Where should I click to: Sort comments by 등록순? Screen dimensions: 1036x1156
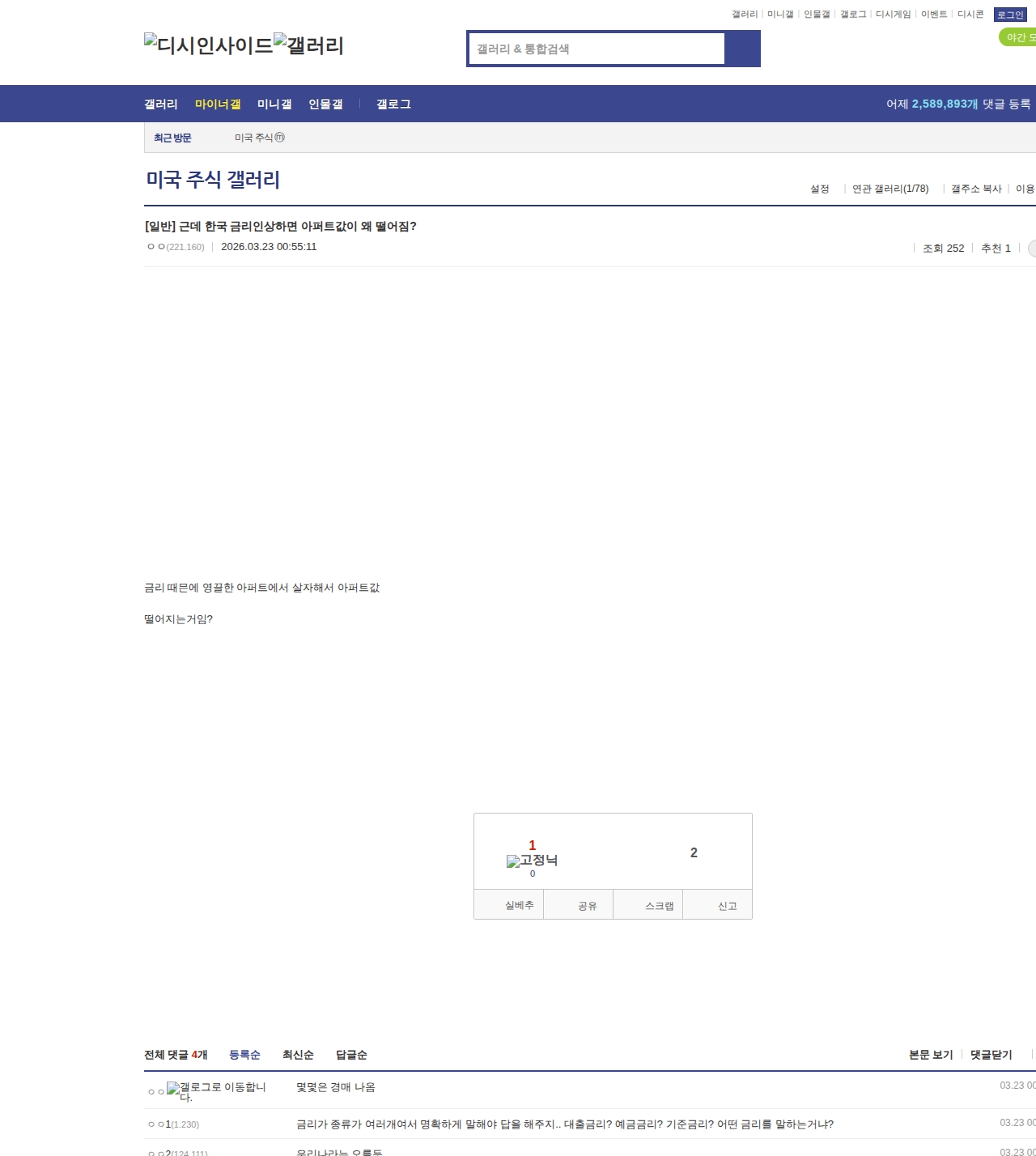point(244,1055)
